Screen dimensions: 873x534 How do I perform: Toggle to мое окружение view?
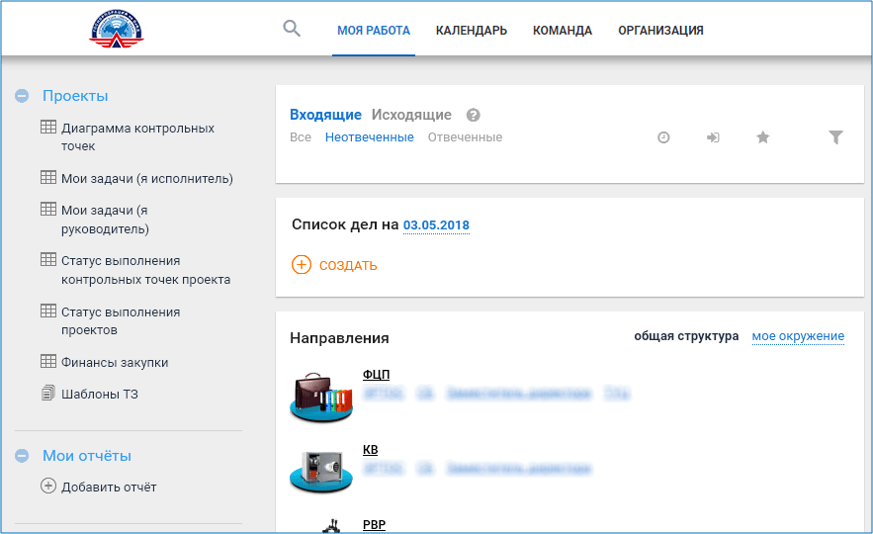tap(798, 336)
